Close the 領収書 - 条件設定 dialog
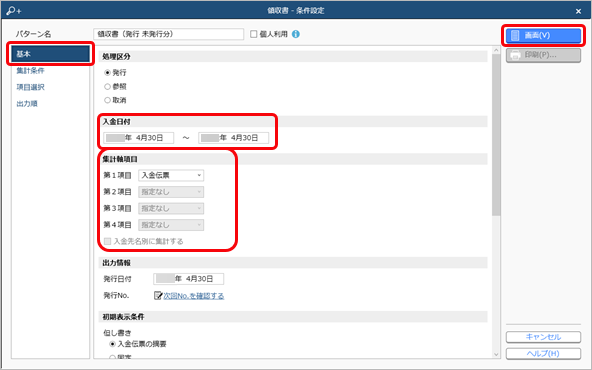 click(x=578, y=11)
